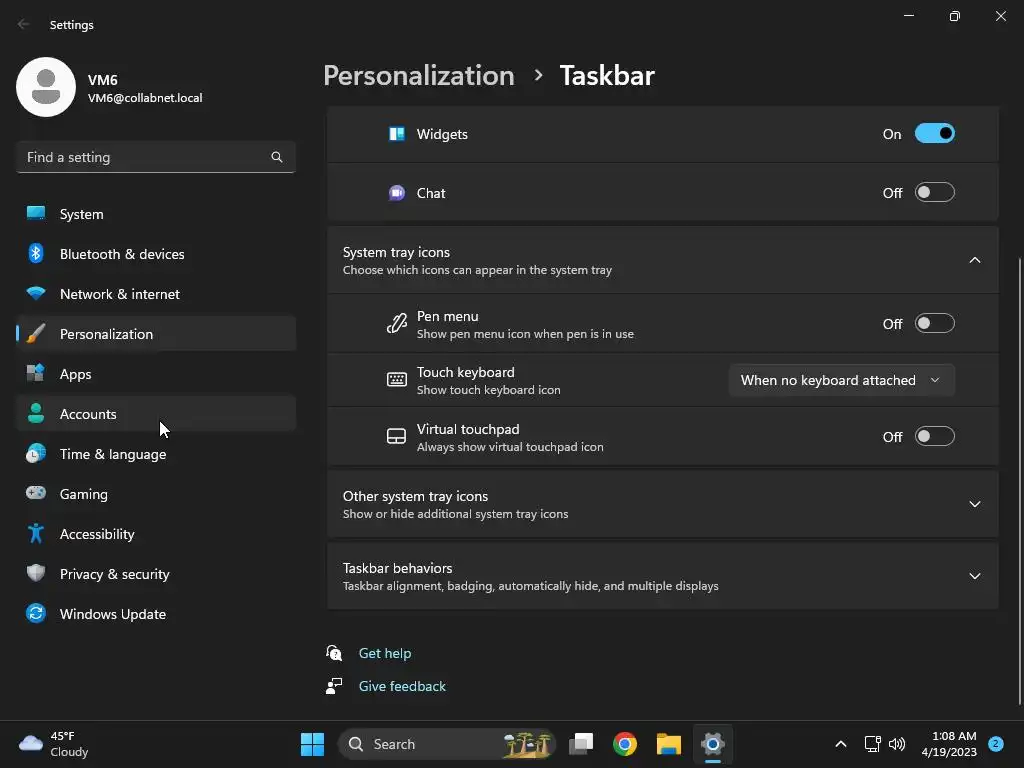This screenshot has height=768, width=1024.
Task: Go to Time & language settings
Action: coord(155,454)
